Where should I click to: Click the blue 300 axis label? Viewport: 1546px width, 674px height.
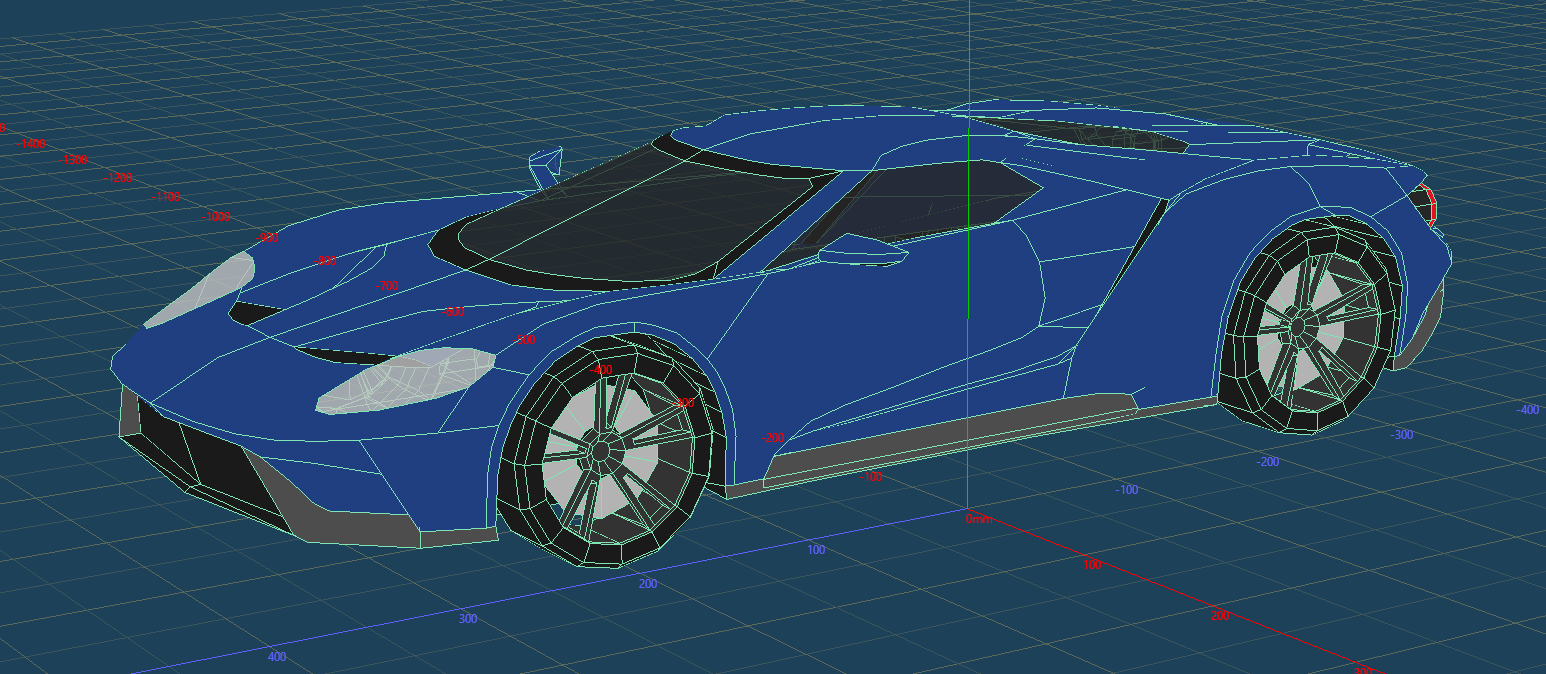click(467, 619)
